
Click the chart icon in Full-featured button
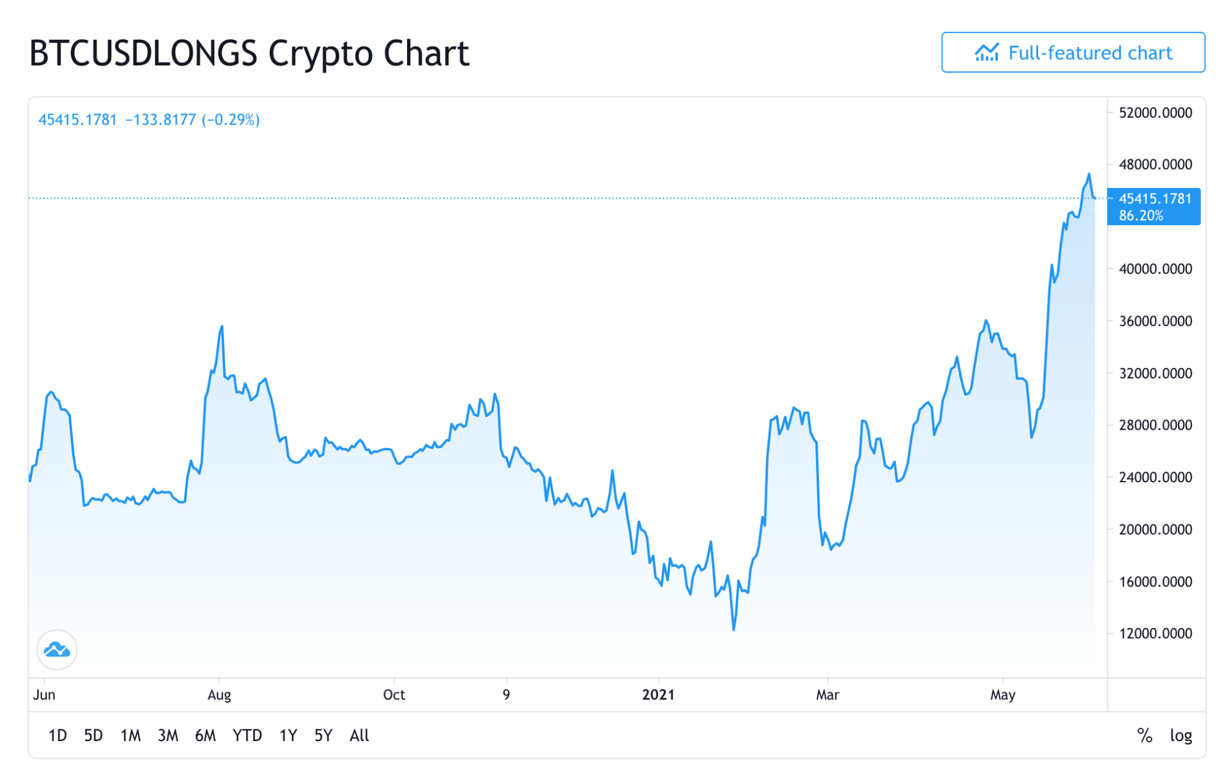click(x=987, y=53)
